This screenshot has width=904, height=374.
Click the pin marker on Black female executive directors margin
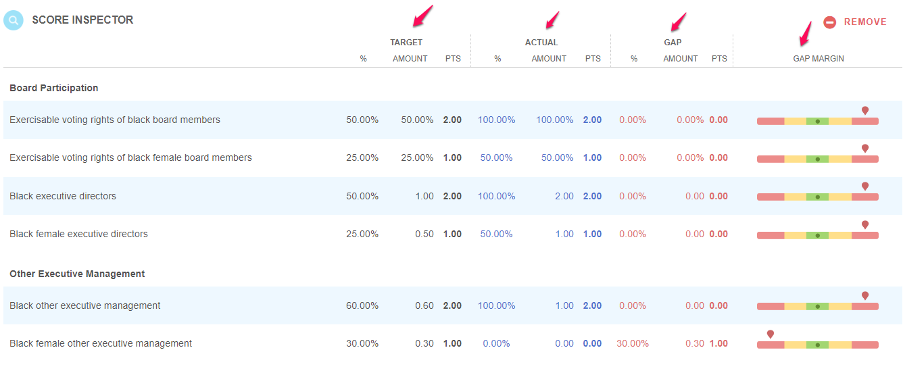(x=865, y=225)
